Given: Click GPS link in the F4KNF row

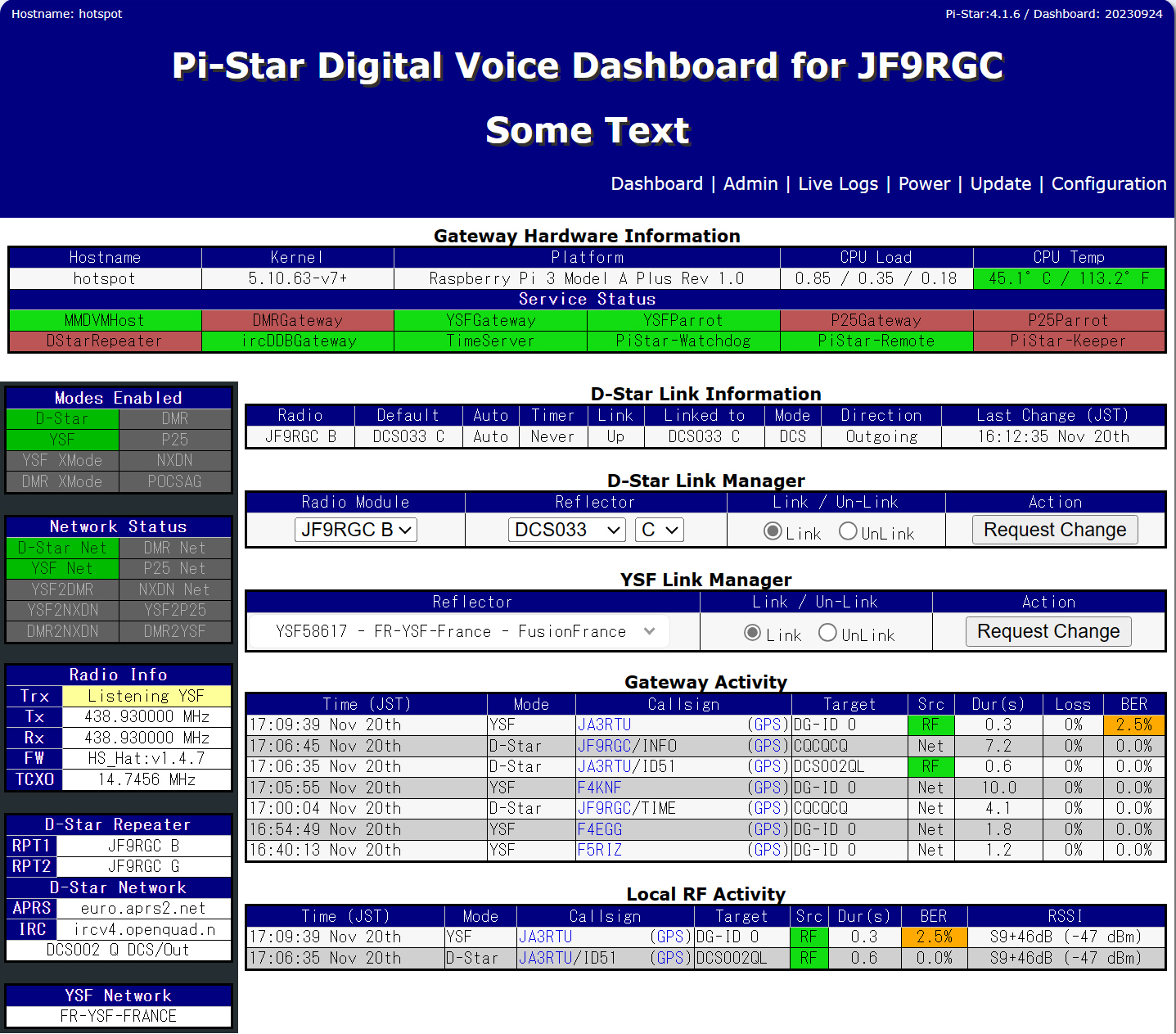Looking at the screenshot, I should [x=767, y=788].
